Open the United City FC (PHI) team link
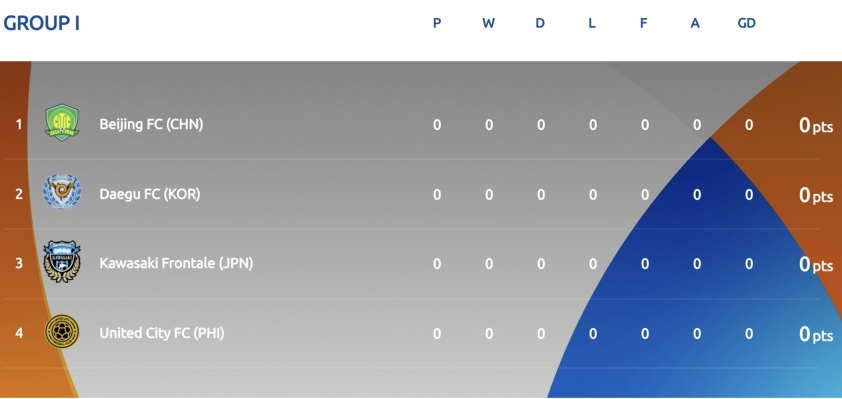This screenshot has height=399, width=842. click(x=162, y=333)
